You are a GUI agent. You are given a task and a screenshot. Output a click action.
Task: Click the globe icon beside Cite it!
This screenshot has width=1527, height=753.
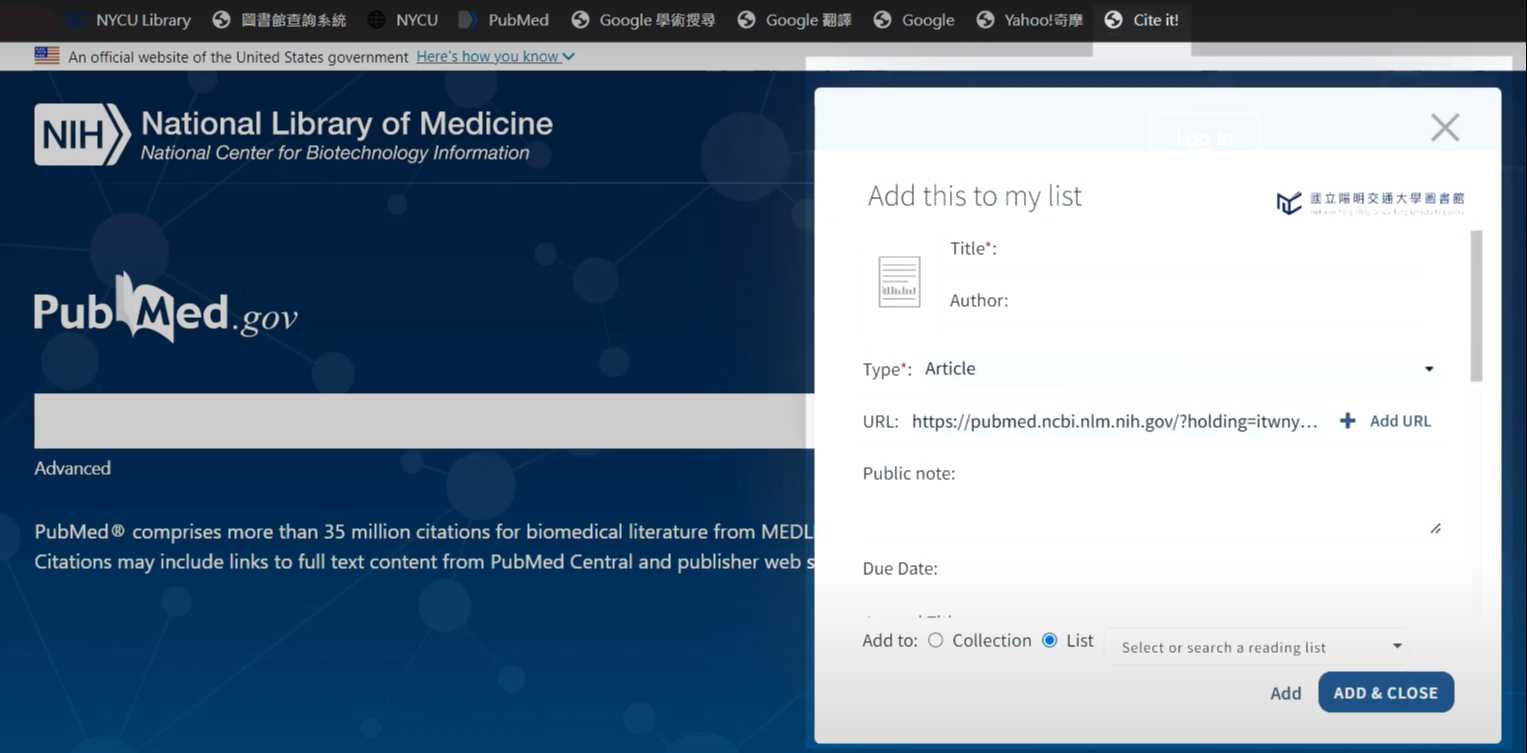click(x=1113, y=20)
